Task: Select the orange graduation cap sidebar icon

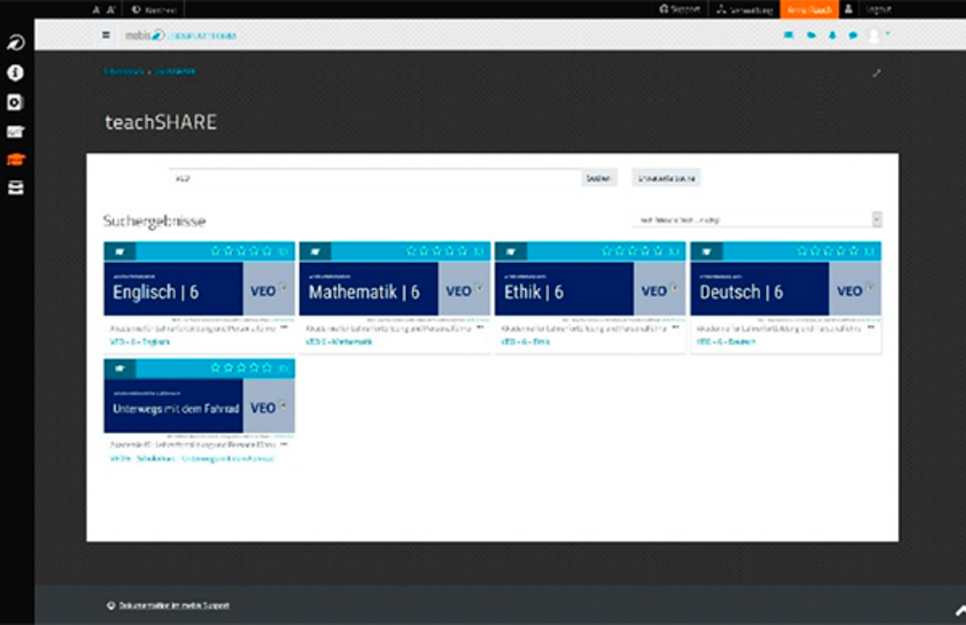Action: [x=15, y=159]
